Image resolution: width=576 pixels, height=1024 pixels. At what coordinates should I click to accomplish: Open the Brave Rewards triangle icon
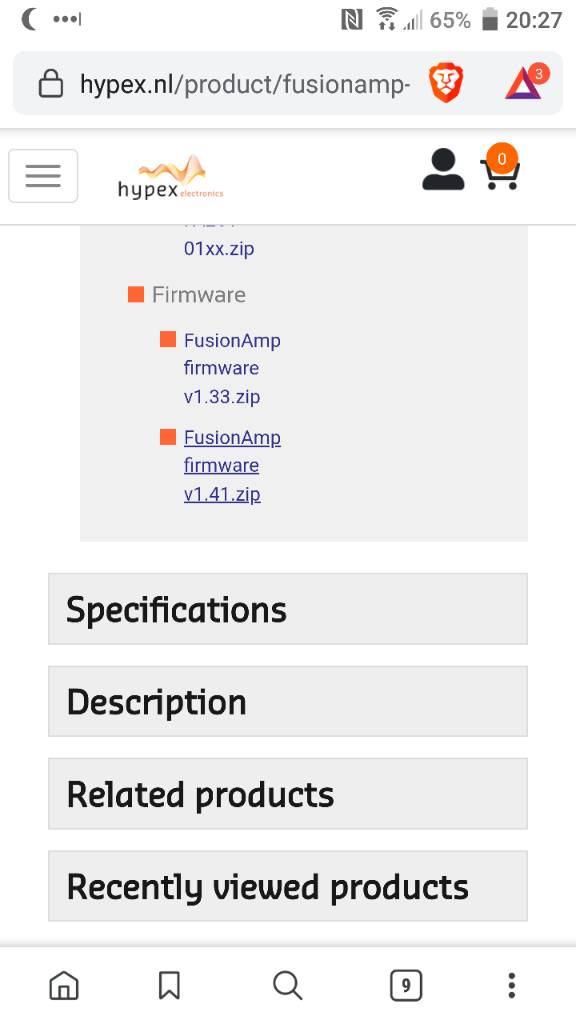click(526, 82)
